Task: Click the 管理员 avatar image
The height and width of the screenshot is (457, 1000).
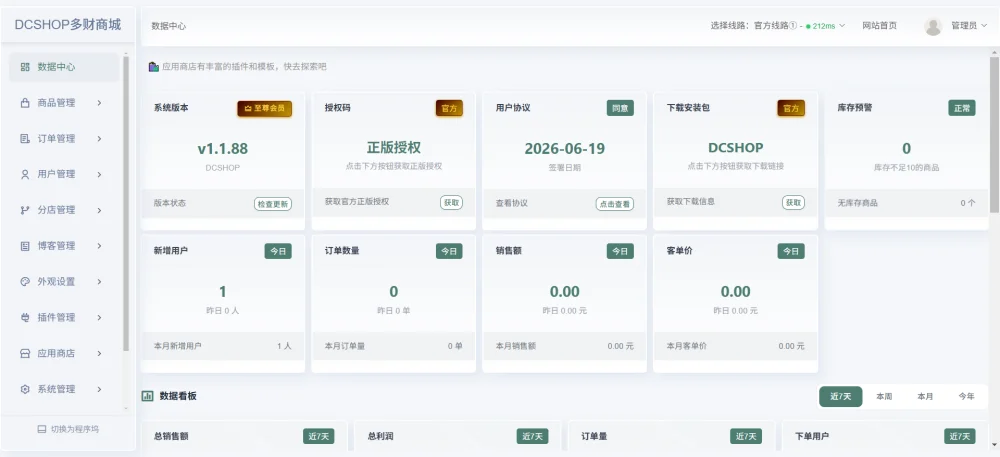Action: [933, 26]
